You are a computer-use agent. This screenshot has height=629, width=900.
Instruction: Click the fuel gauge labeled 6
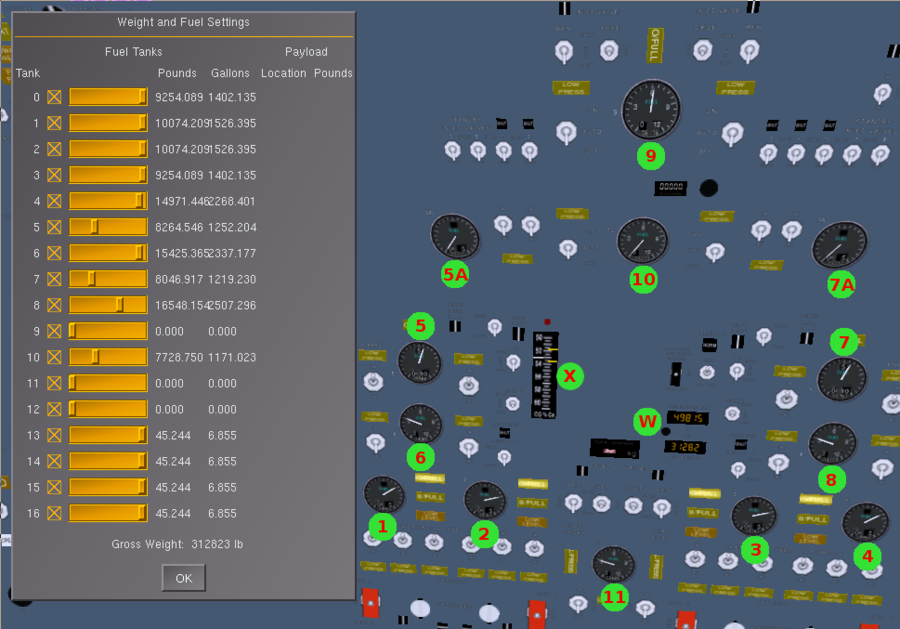point(421,423)
